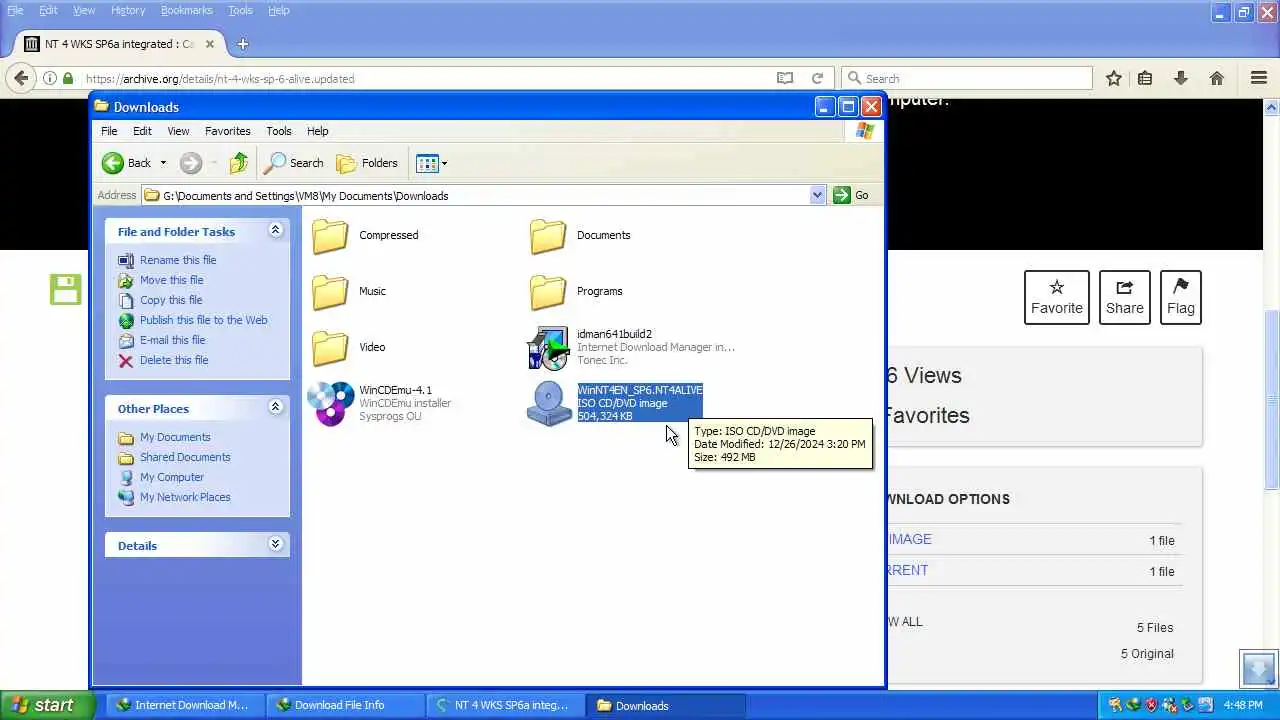
Task: Toggle the Folders pane button
Action: (367, 163)
